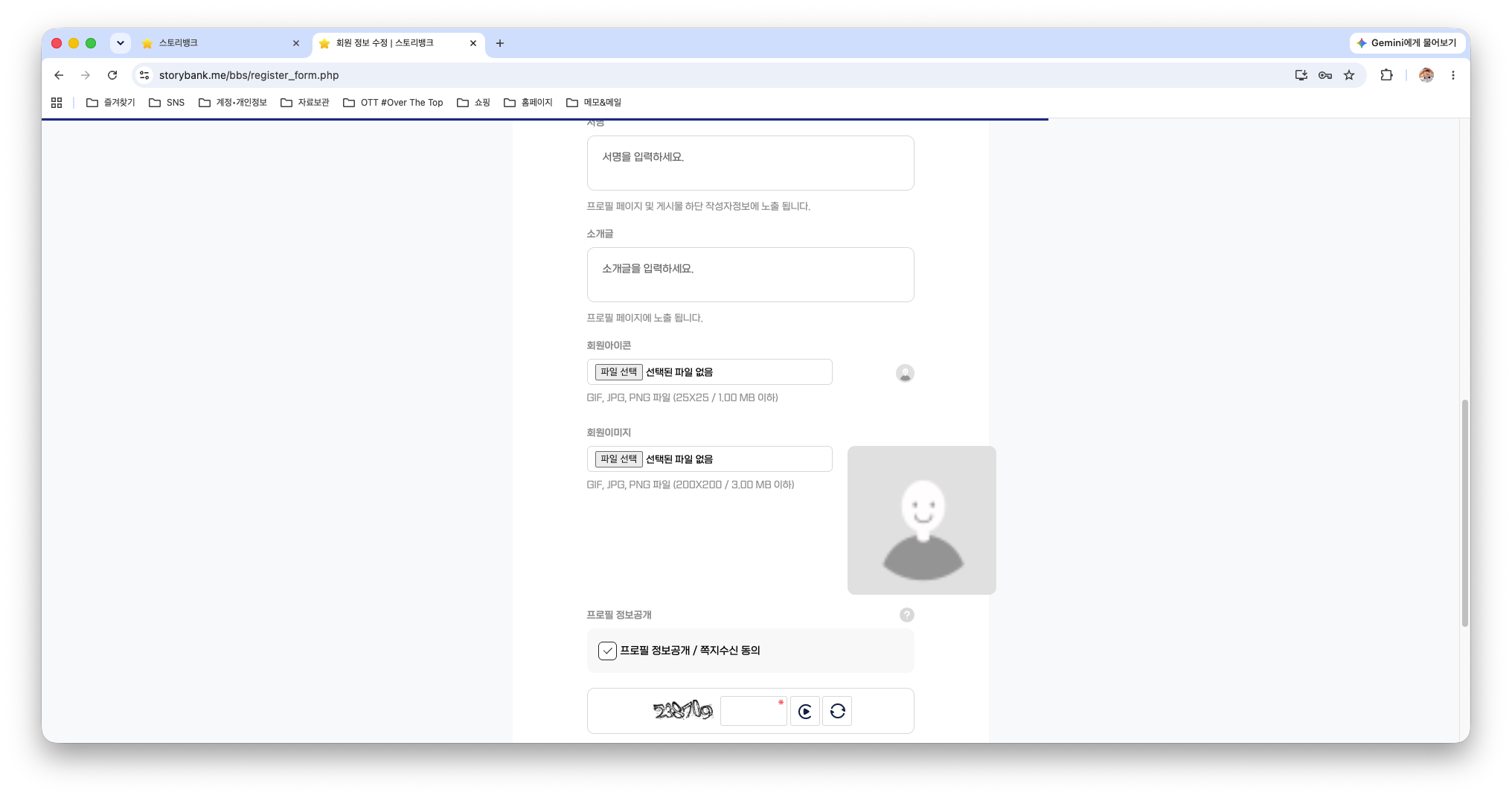Click the install app icon in address bar
This screenshot has height=798, width=1512.
click(x=1301, y=75)
